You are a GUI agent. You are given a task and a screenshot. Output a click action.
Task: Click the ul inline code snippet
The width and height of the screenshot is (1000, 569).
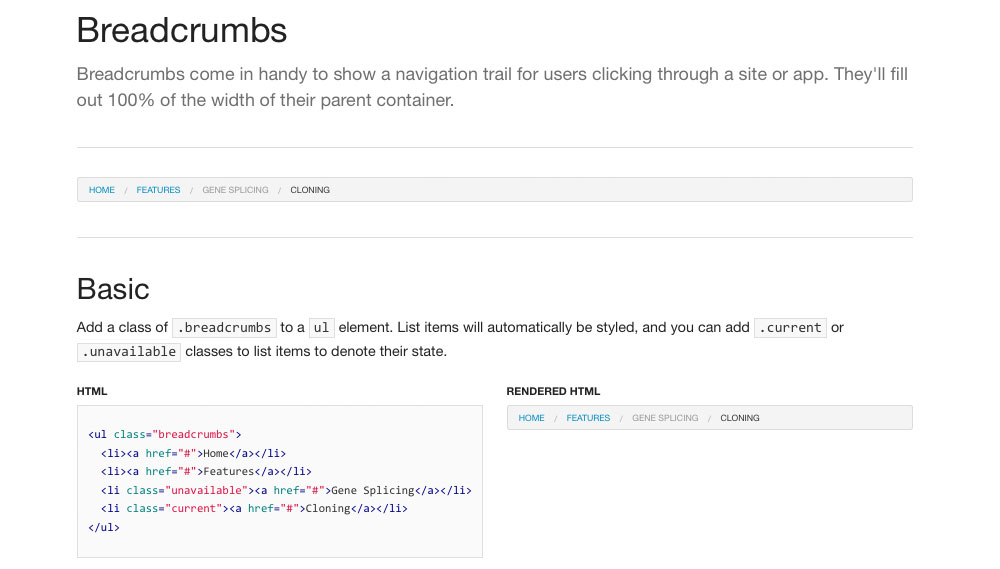[x=321, y=328]
